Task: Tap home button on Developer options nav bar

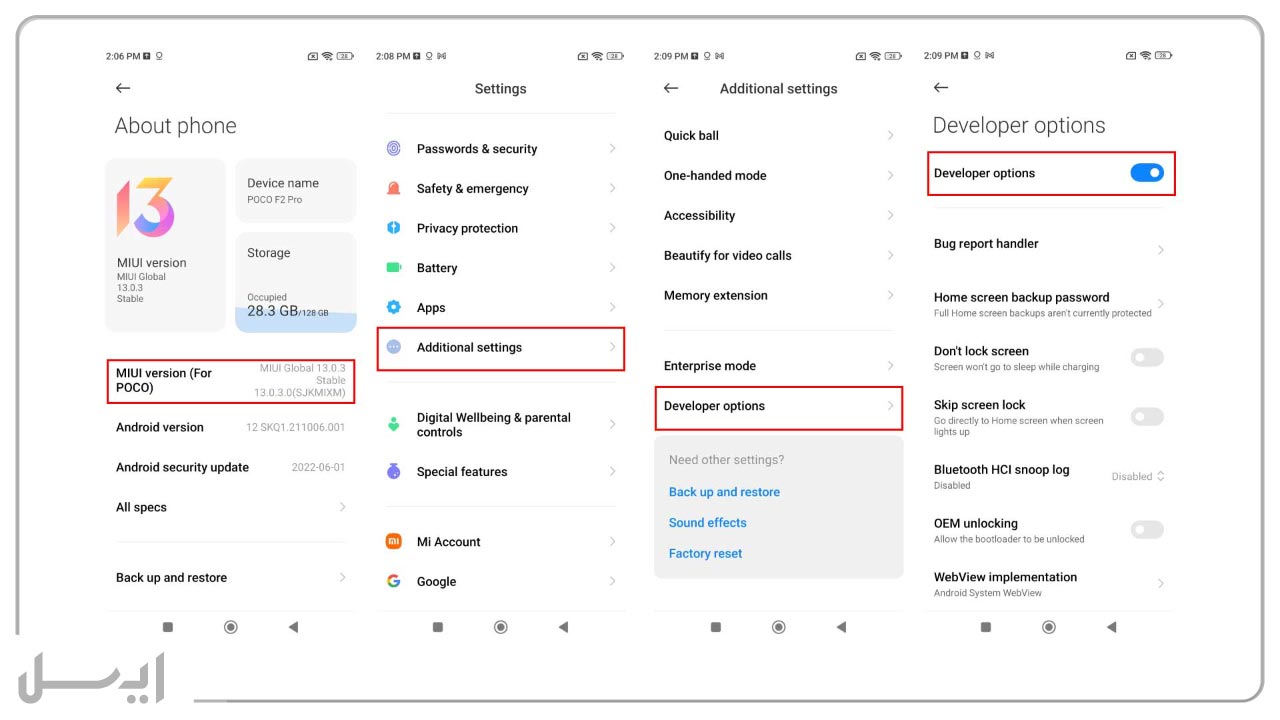Action: [x=1049, y=627]
